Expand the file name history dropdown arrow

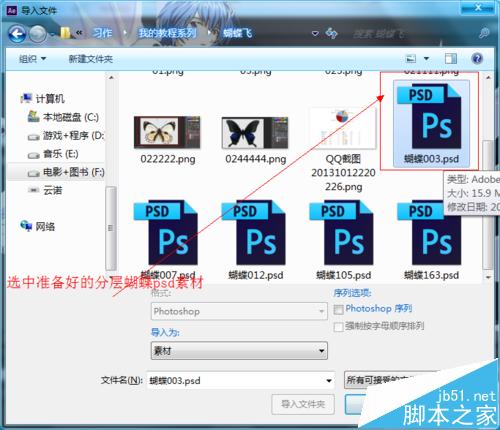click(328, 381)
